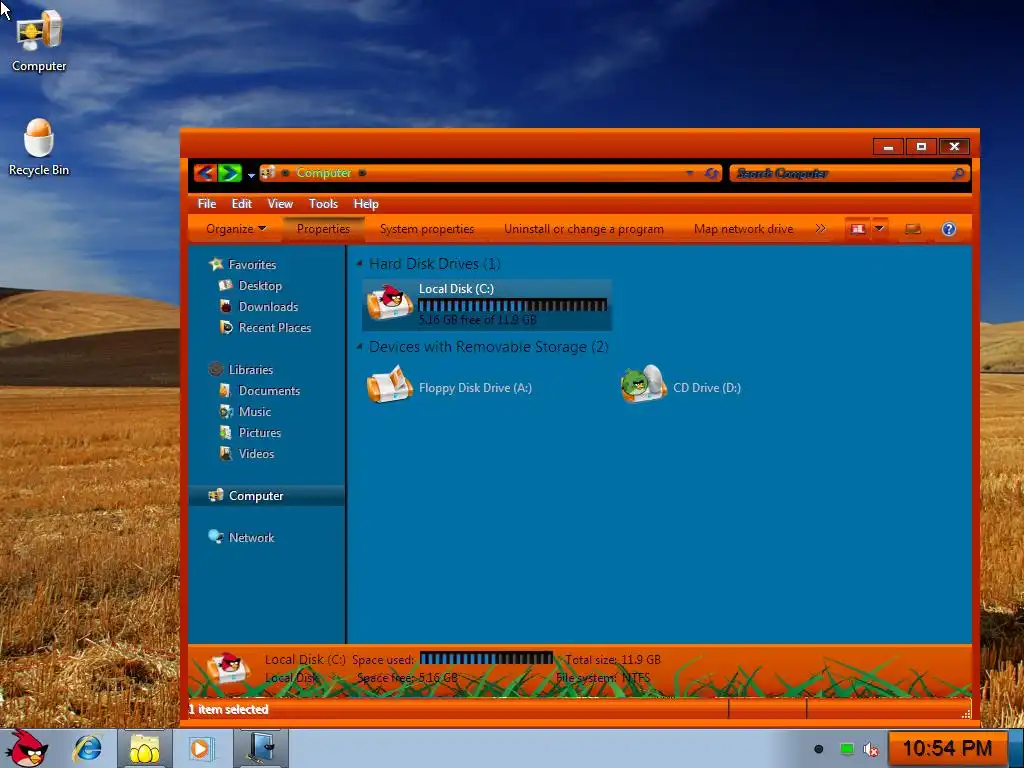Click the door-shaped taskbar icon

[x=260, y=748]
